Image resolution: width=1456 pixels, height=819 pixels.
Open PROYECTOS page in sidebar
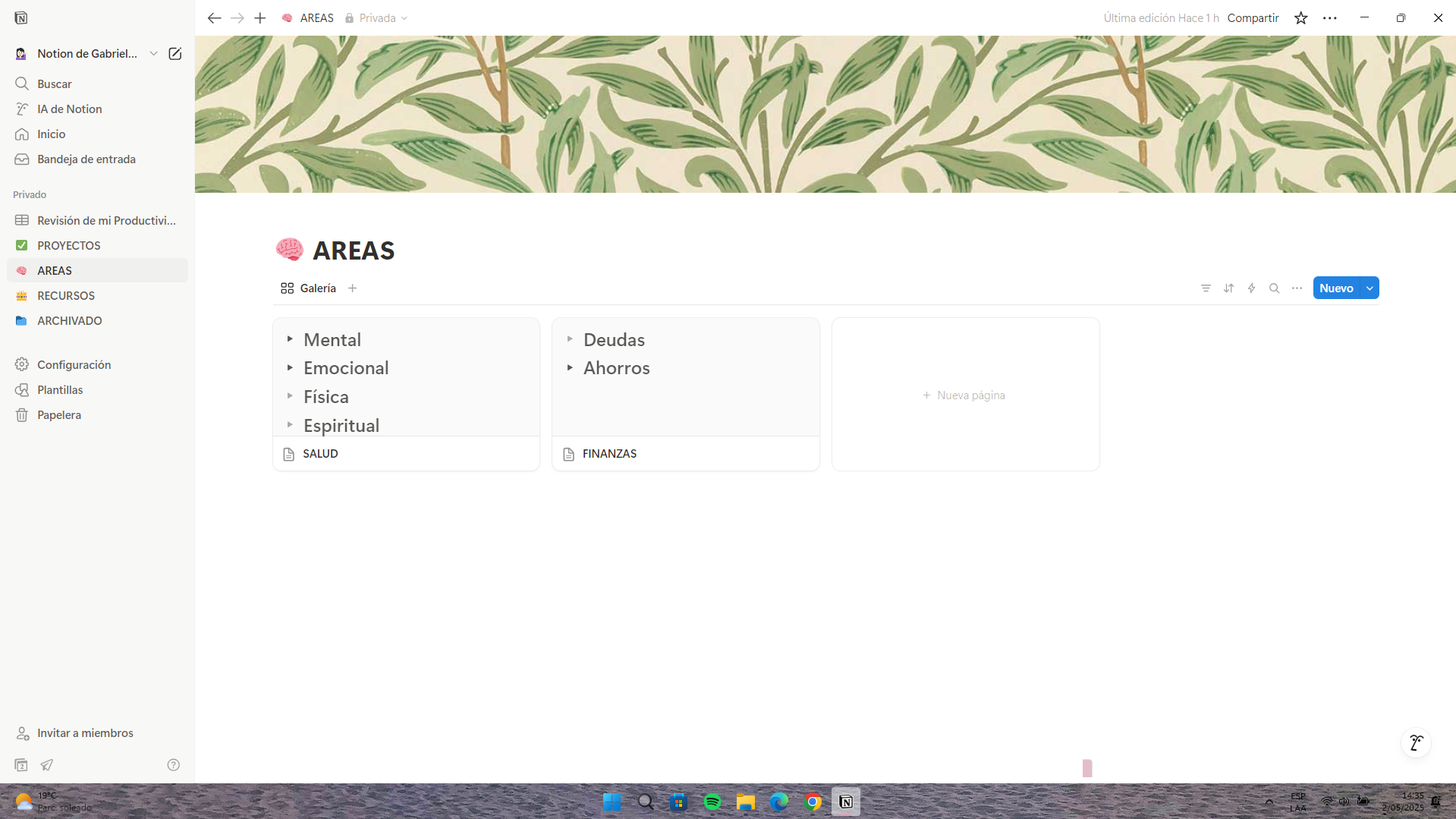69,246
